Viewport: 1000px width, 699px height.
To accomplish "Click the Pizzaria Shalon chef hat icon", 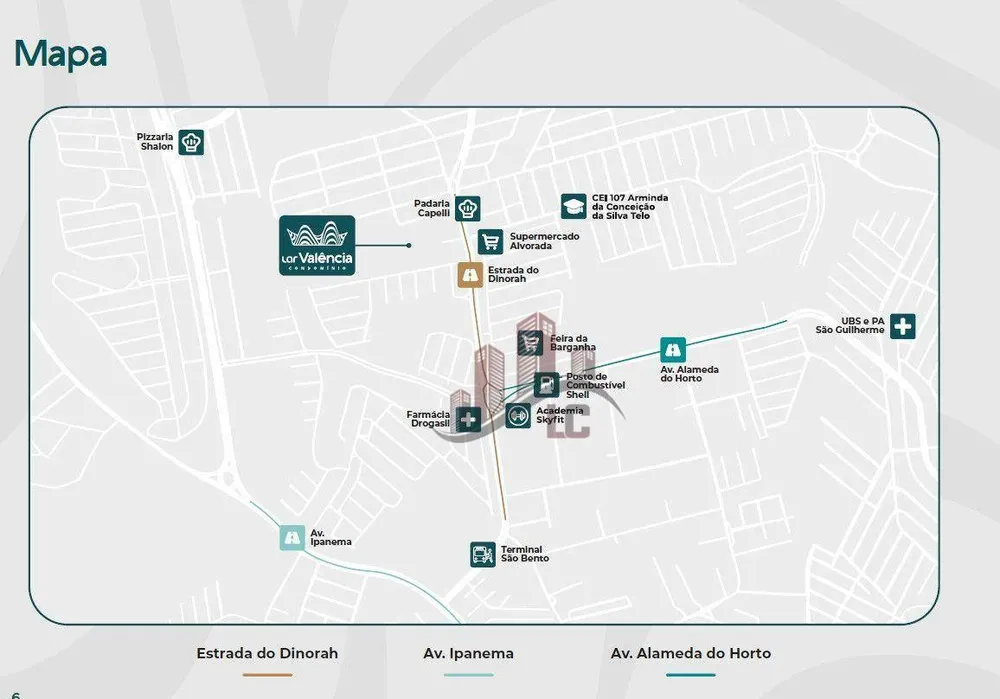I will click(x=191, y=142).
